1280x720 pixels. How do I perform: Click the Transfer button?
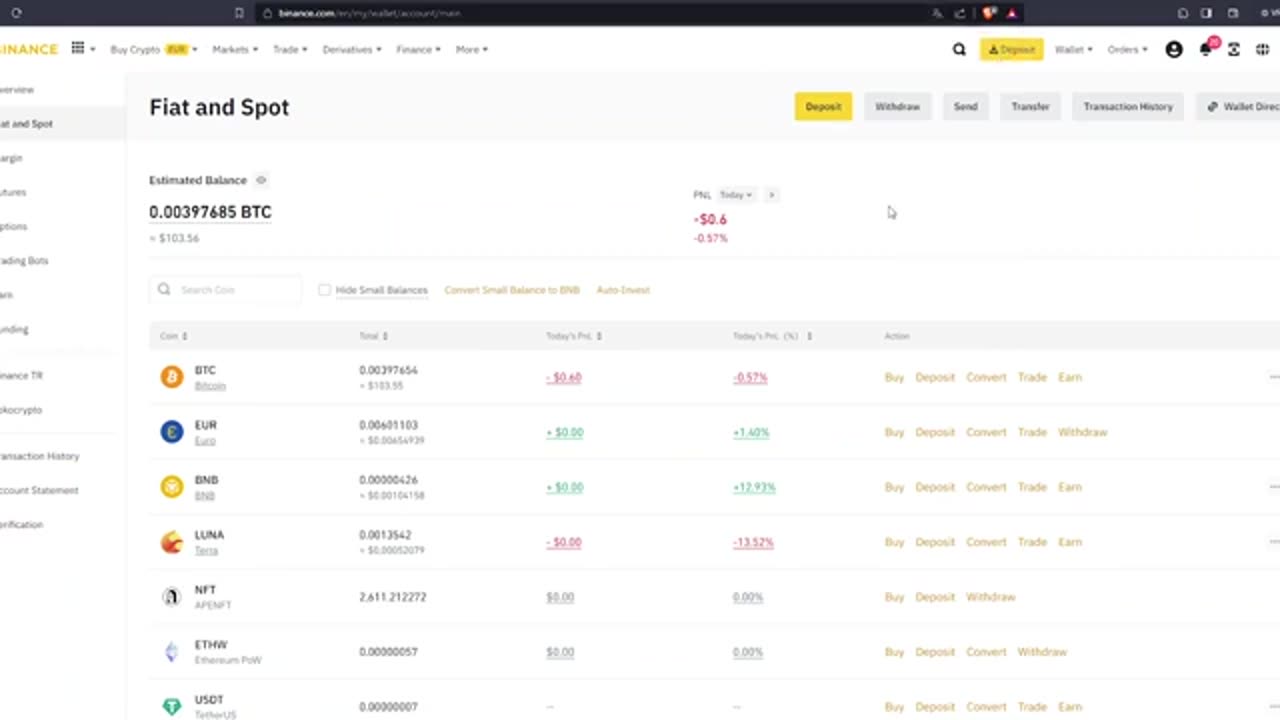(x=1030, y=106)
